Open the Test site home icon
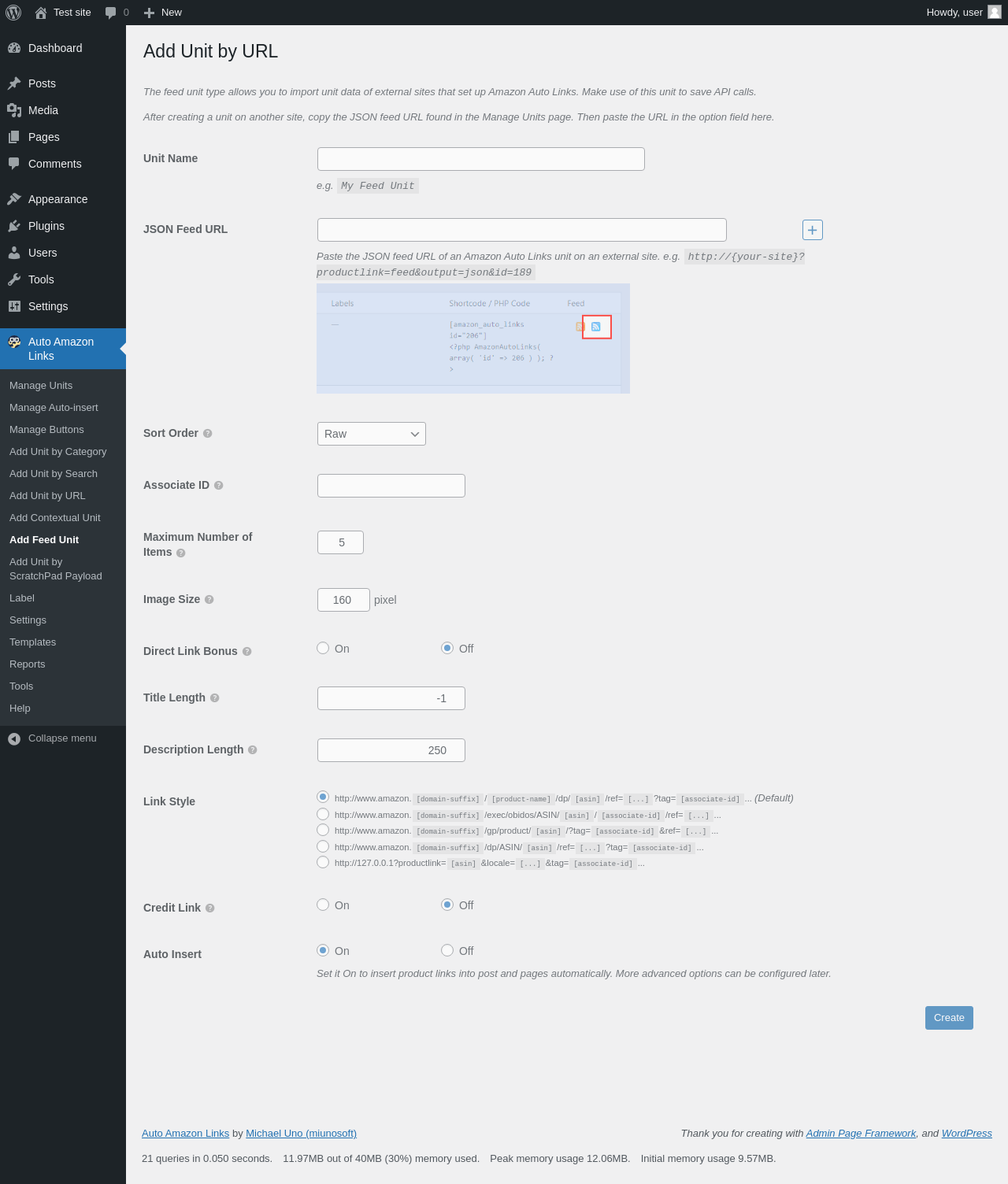Screen dimensions: 1008x1184 coord(41,13)
